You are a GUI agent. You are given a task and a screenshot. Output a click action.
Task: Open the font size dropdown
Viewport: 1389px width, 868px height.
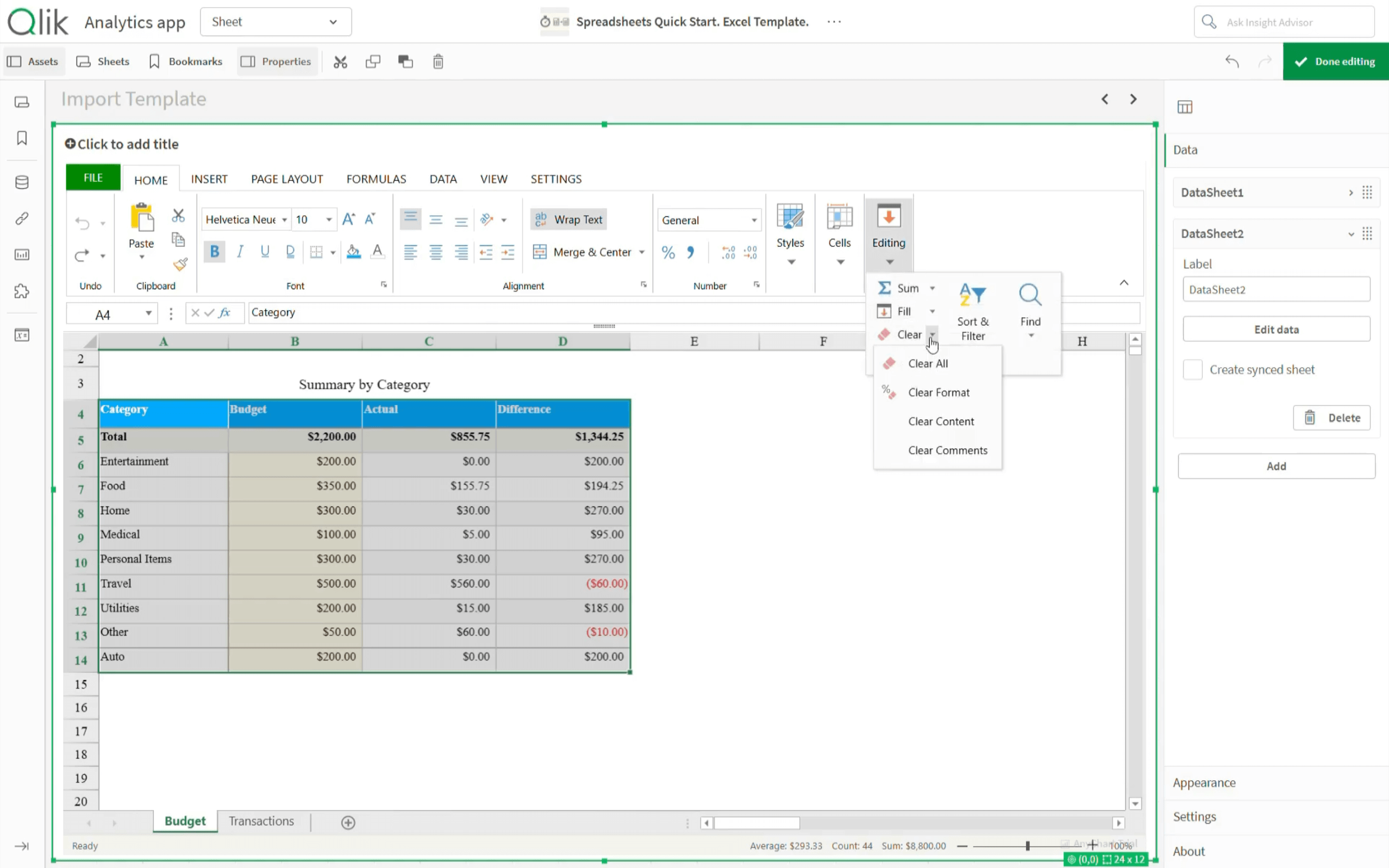tap(329, 220)
